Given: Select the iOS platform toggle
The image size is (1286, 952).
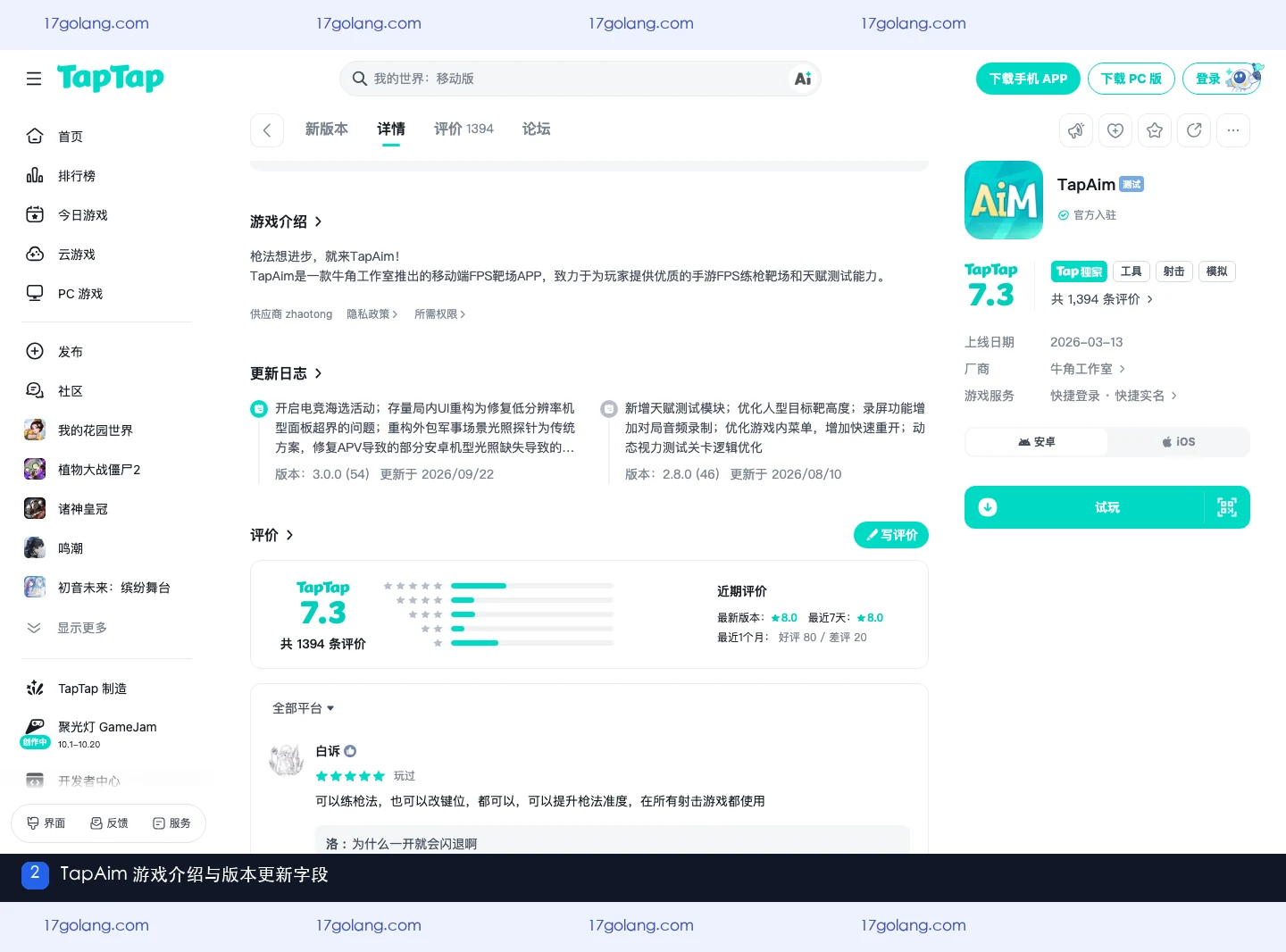Looking at the screenshot, I should 1178,442.
